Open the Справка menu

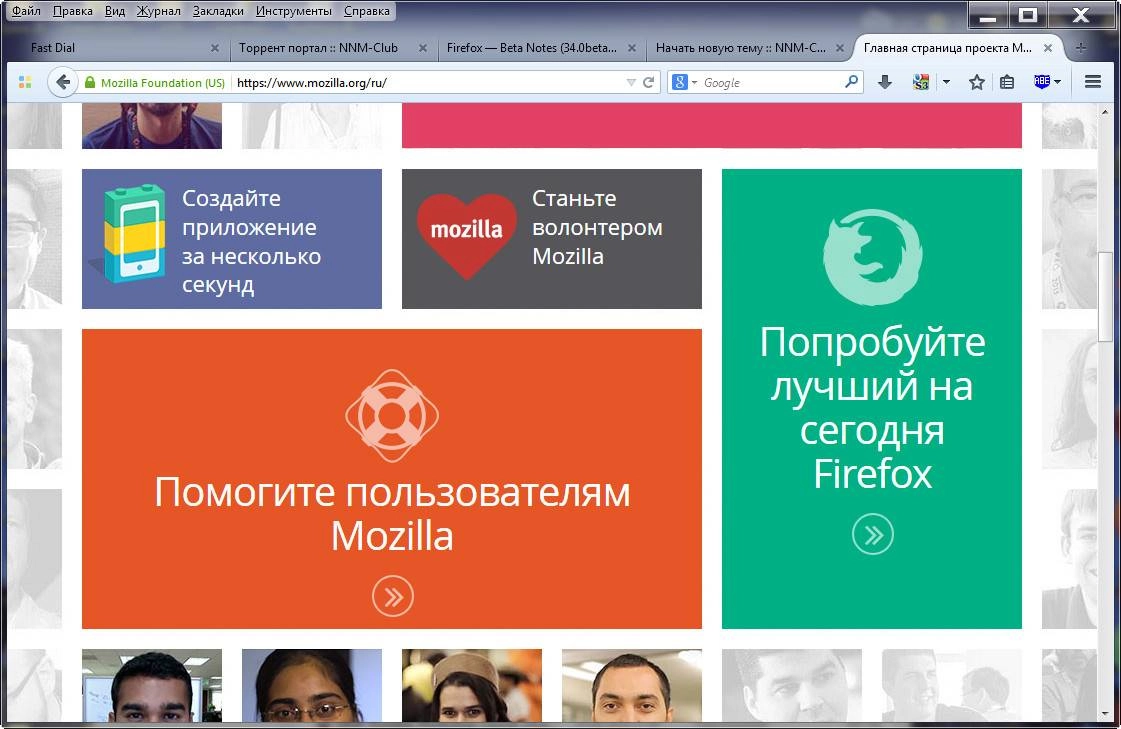click(x=367, y=11)
